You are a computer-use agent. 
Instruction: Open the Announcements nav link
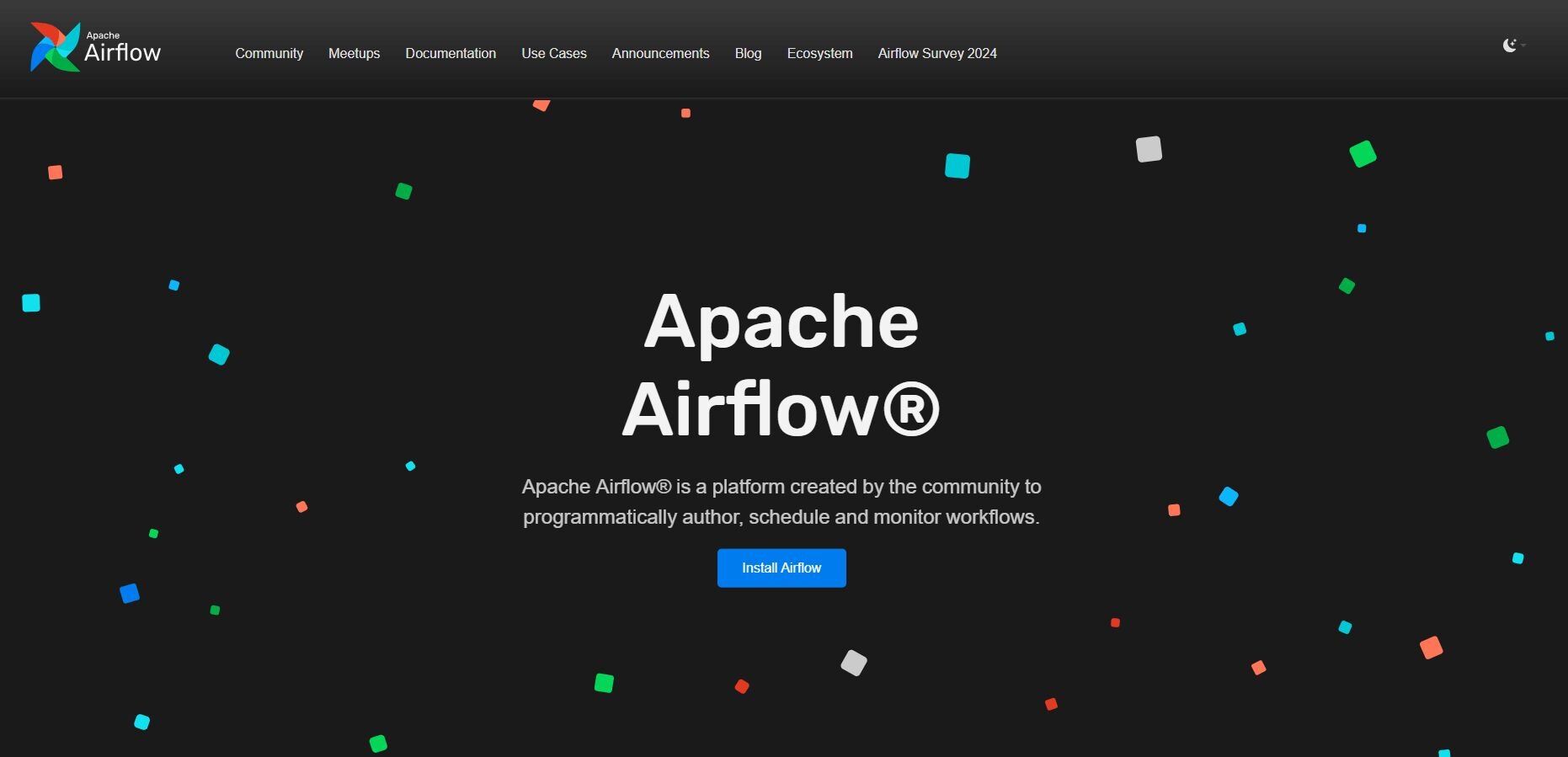click(x=660, y=53)
